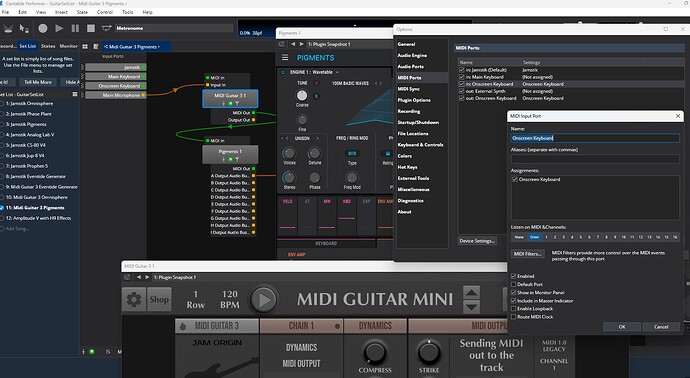Open the grid view icon near Monitor tab
The width and height of the screenshot is (690, 378).
85,46
